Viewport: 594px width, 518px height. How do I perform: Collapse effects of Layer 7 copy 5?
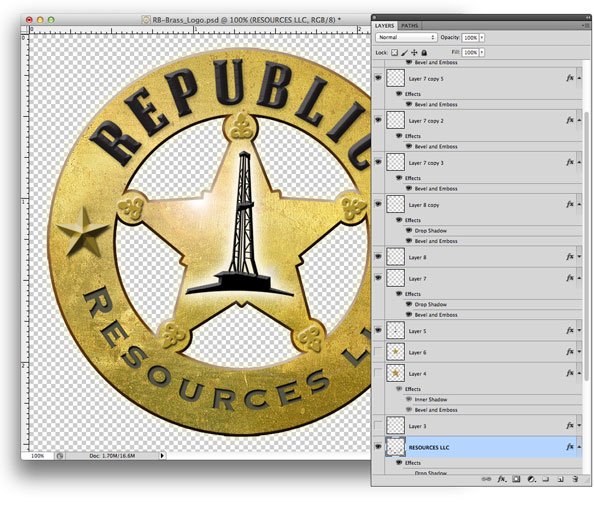click(579, 78)
